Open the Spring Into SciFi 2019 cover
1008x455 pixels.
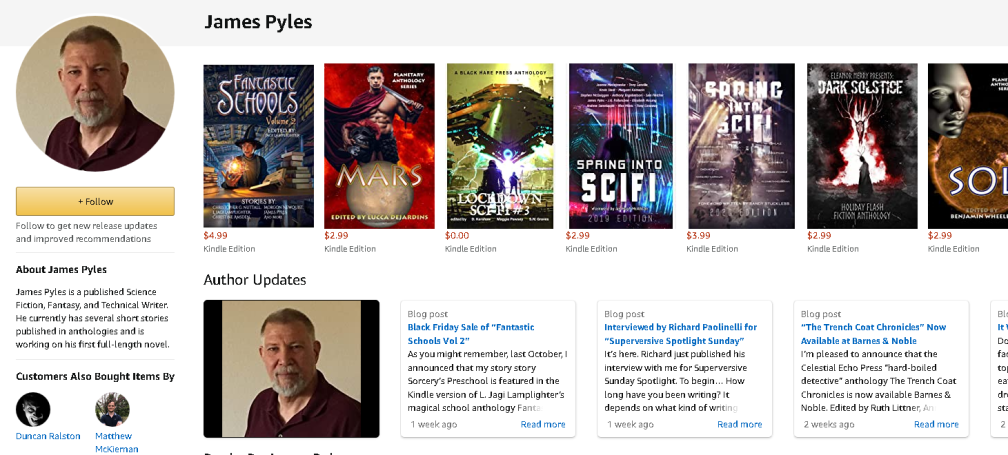[x=621, y=146]
